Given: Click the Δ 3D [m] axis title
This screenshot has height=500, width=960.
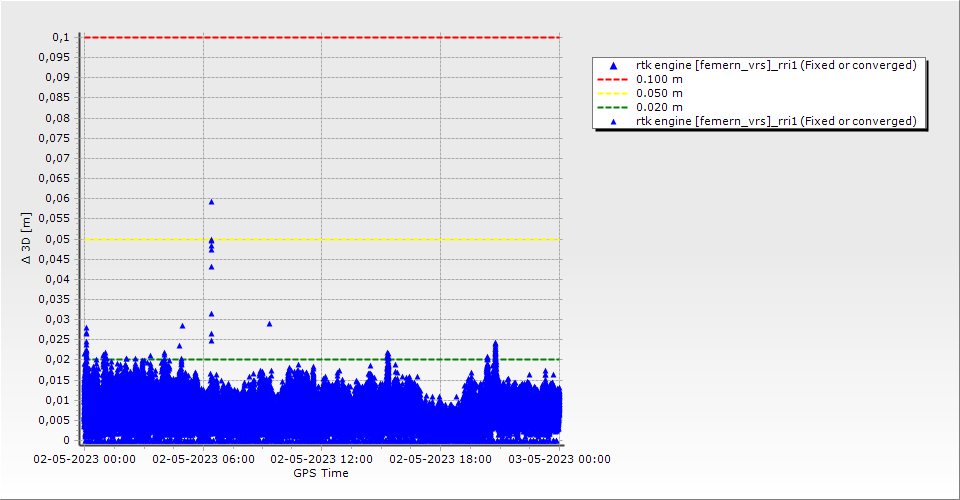Looking at the screenshot, I should pos(27,238).
